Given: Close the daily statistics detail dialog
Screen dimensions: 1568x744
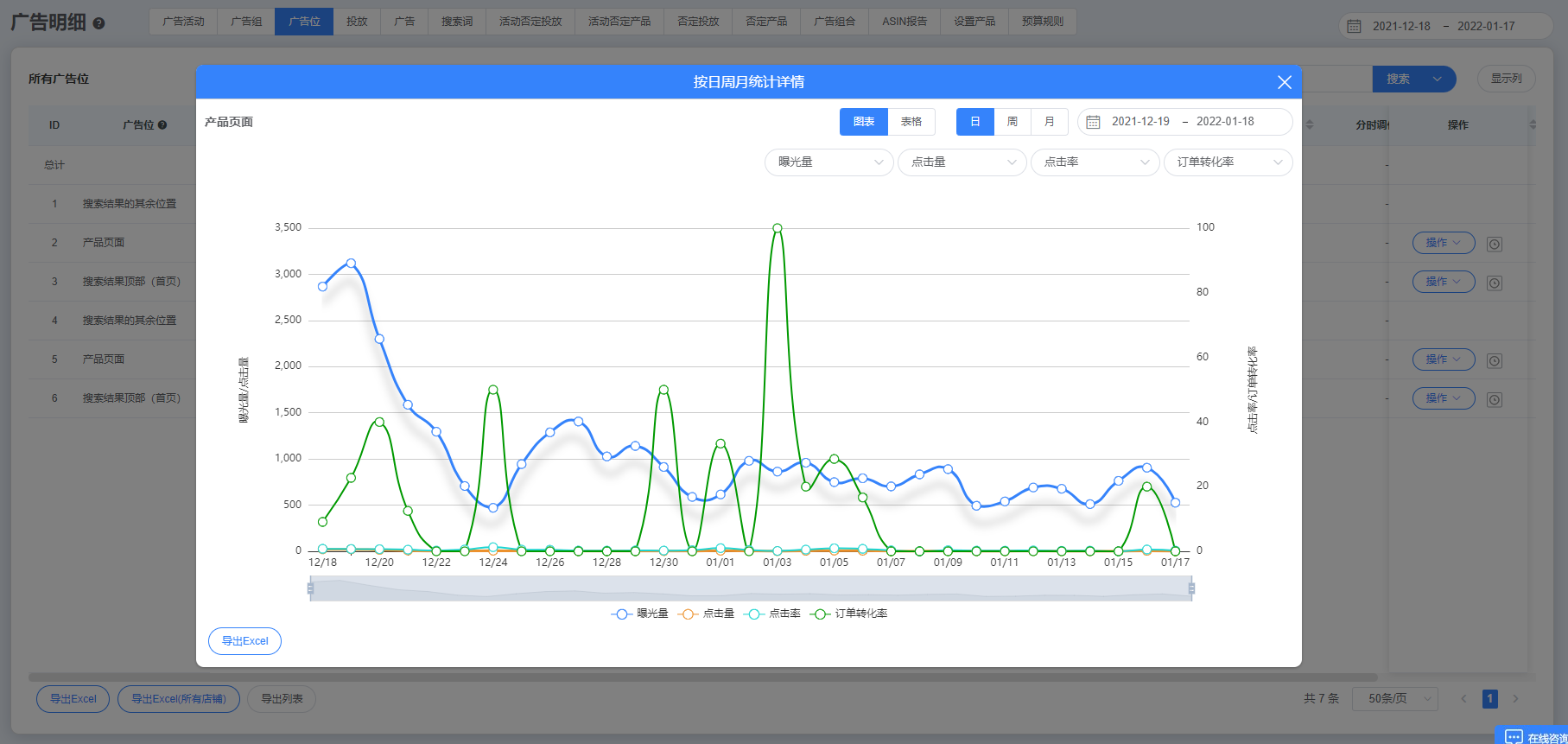Looking at the screenshot, I should coord(1284,82).
